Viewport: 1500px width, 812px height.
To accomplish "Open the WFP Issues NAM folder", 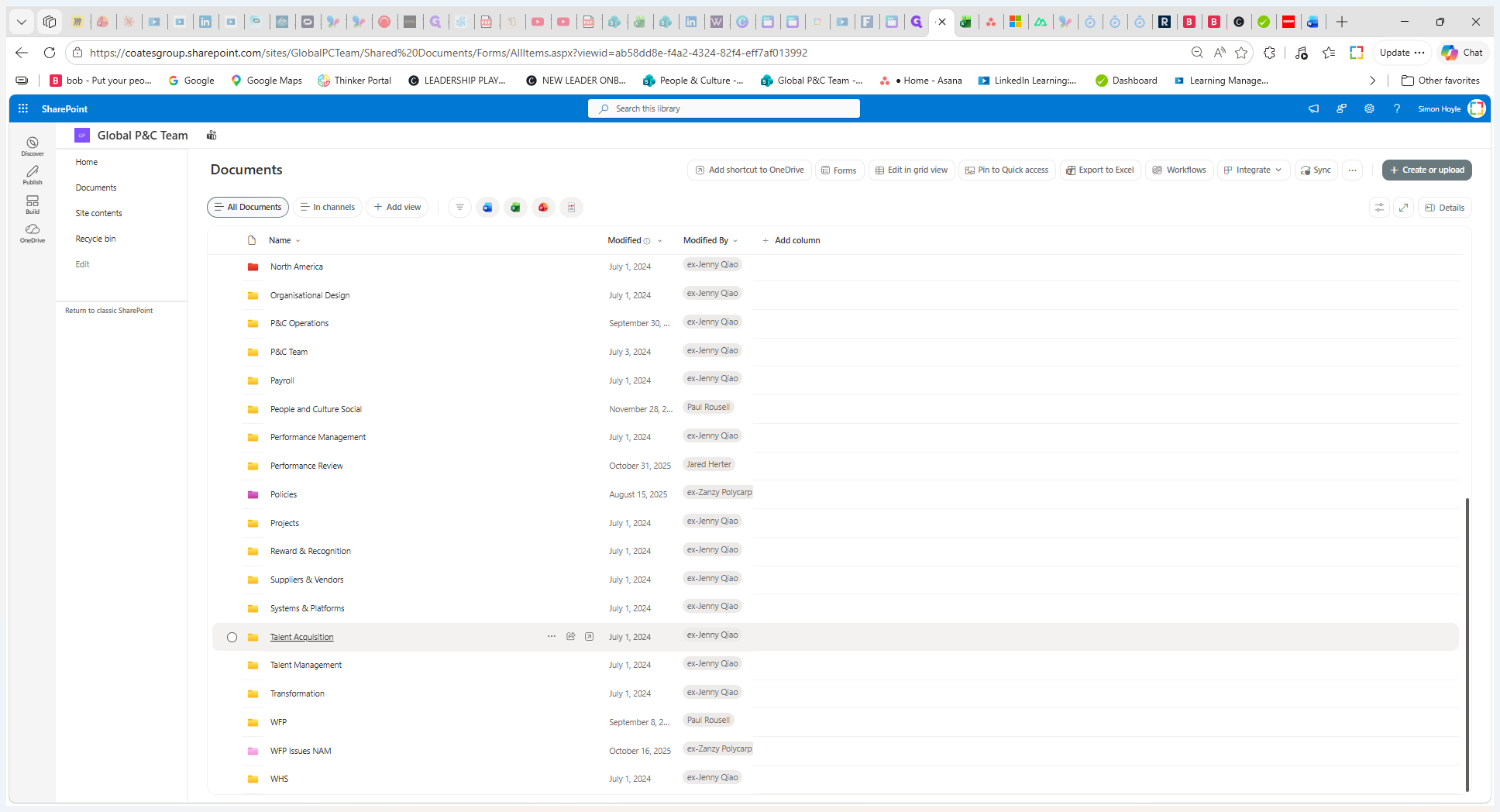I will click(301, 752).
